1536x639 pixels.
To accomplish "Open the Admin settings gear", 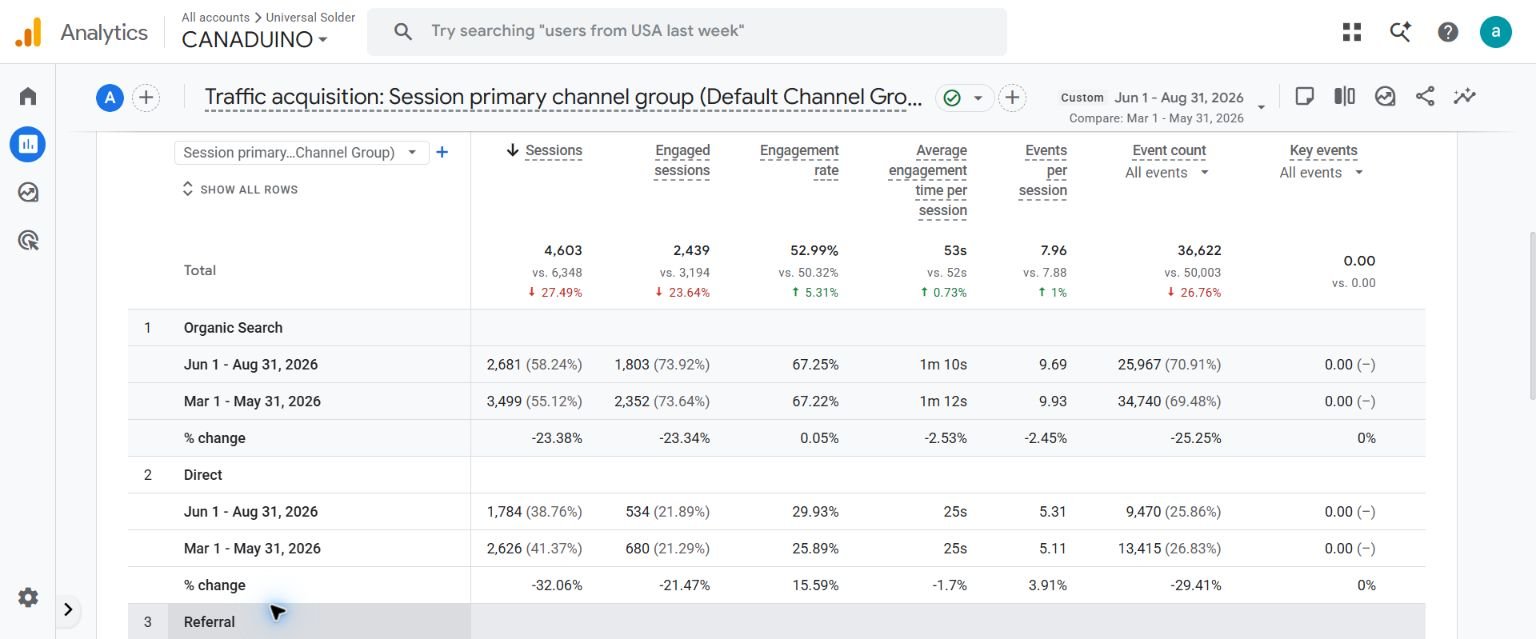I will (x=28, y=597).
